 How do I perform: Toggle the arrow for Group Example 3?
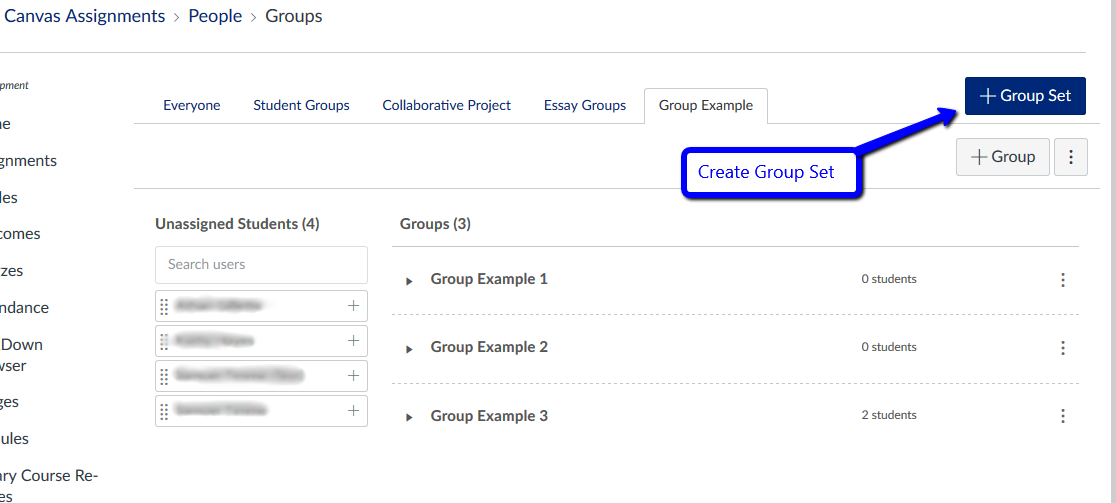409,417
